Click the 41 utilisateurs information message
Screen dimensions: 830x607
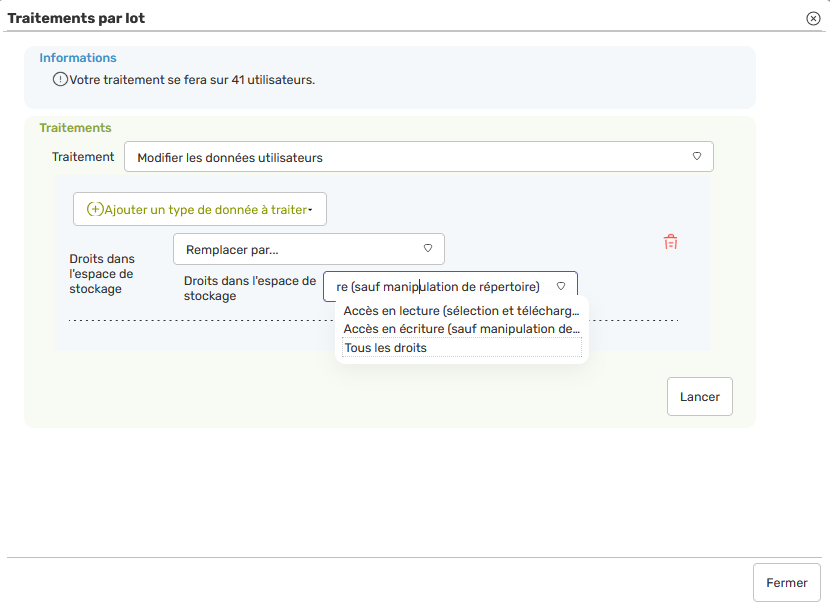click(x=192, y=79)
